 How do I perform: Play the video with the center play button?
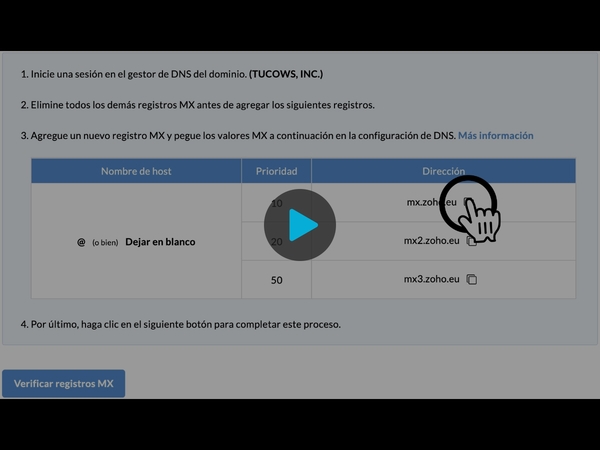click(x=300, y=225)
